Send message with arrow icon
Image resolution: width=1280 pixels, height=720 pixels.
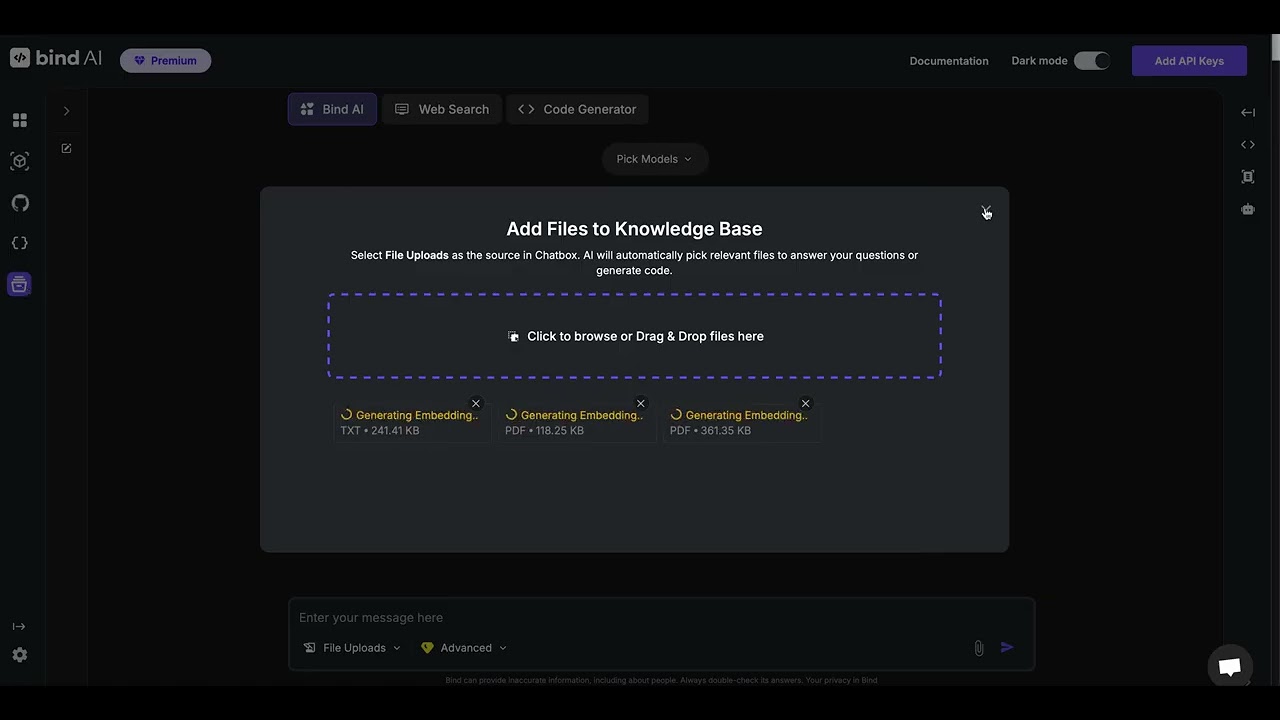[1007, 648]
